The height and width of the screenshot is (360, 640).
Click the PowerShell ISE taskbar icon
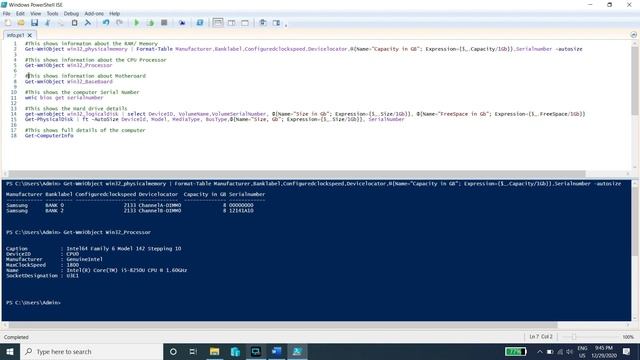click(x=297, y=351)
